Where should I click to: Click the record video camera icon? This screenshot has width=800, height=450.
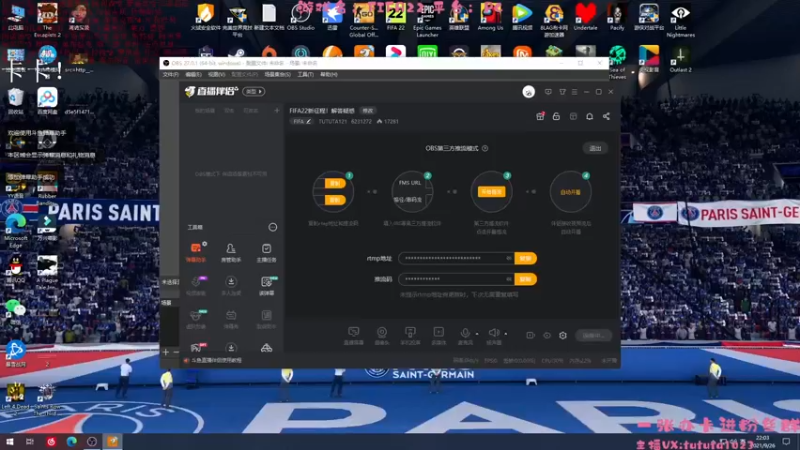[531, 335]
